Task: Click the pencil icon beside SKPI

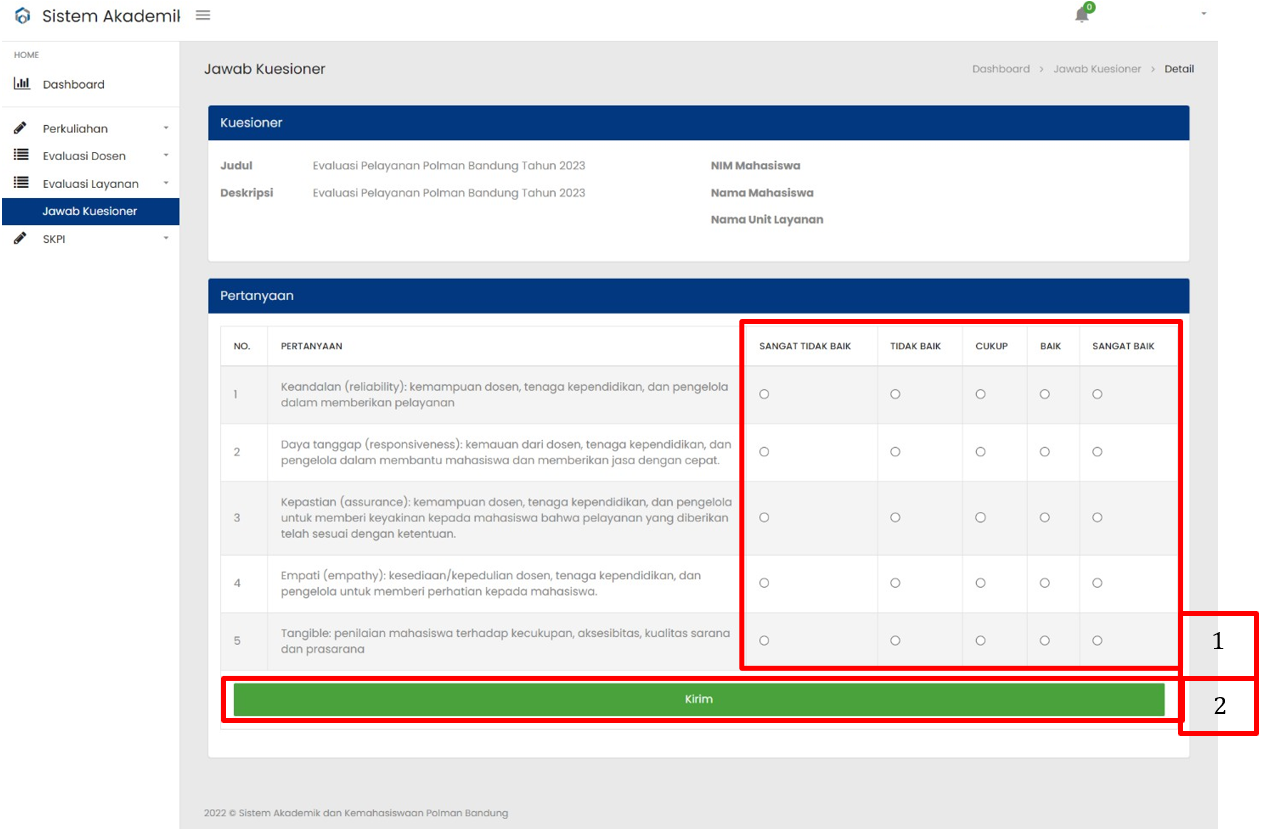Action: (21, 239)
